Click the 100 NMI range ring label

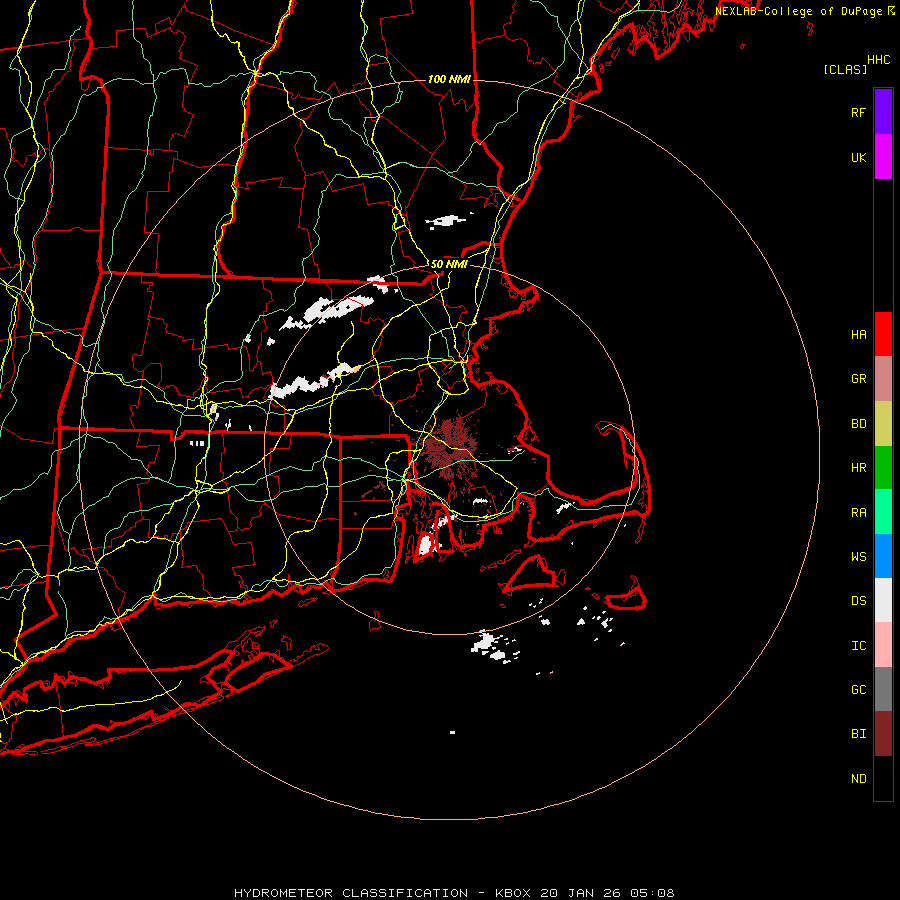coord(449,79)
